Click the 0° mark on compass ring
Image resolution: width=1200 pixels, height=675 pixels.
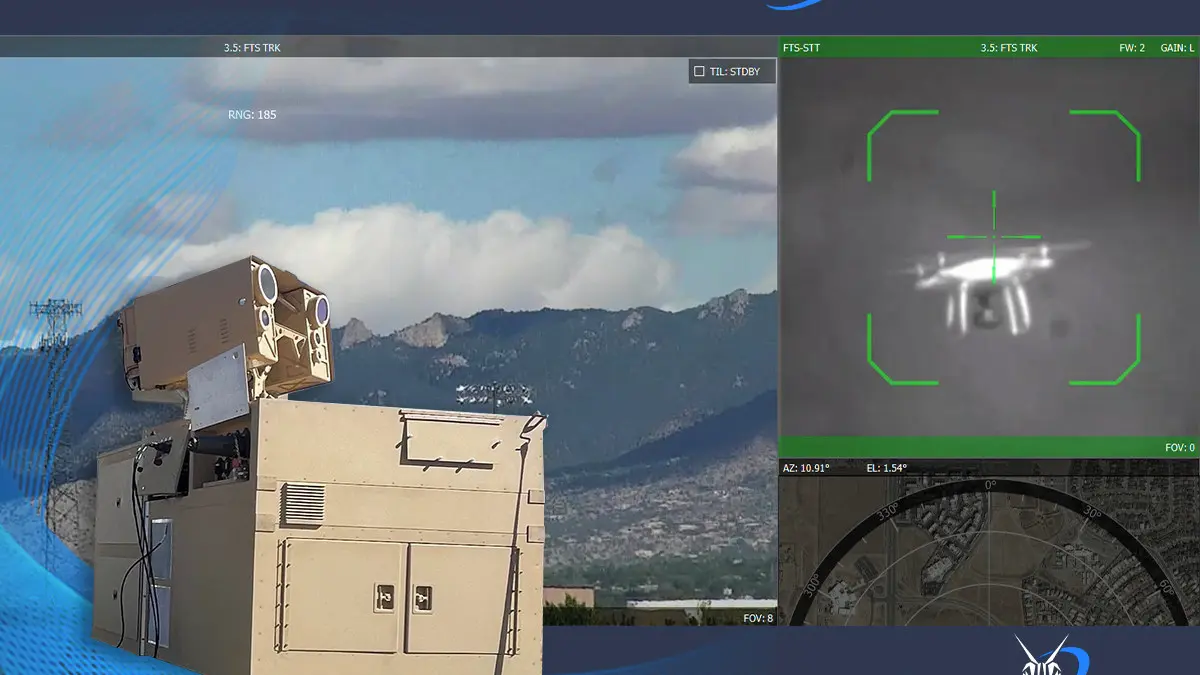991,484
